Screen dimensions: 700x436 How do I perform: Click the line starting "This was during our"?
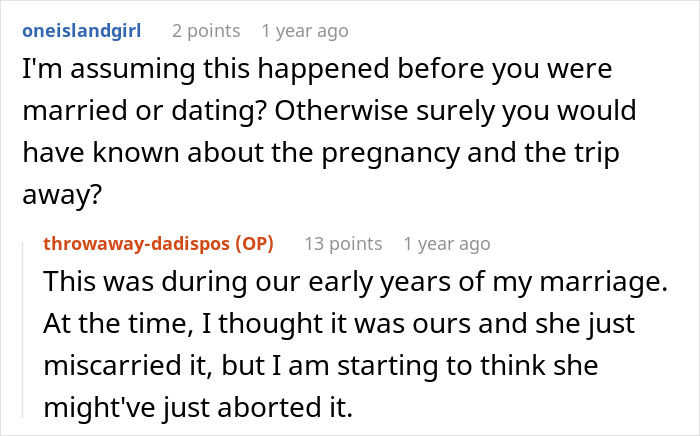[354, 283]
